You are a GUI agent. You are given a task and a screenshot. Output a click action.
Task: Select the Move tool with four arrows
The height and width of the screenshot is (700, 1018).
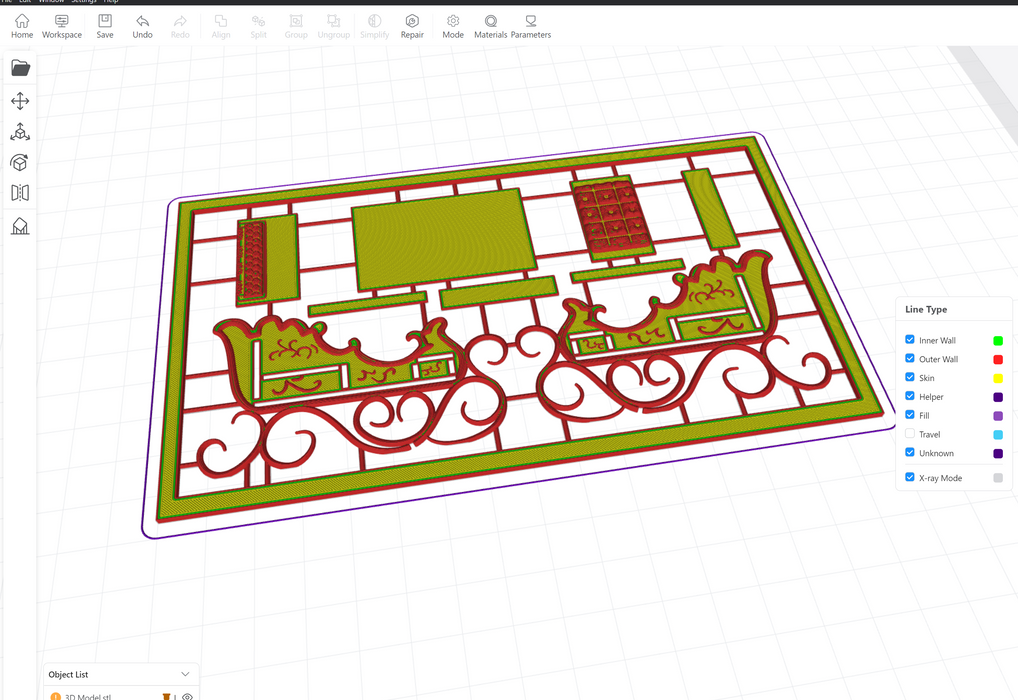coord(20,101)
